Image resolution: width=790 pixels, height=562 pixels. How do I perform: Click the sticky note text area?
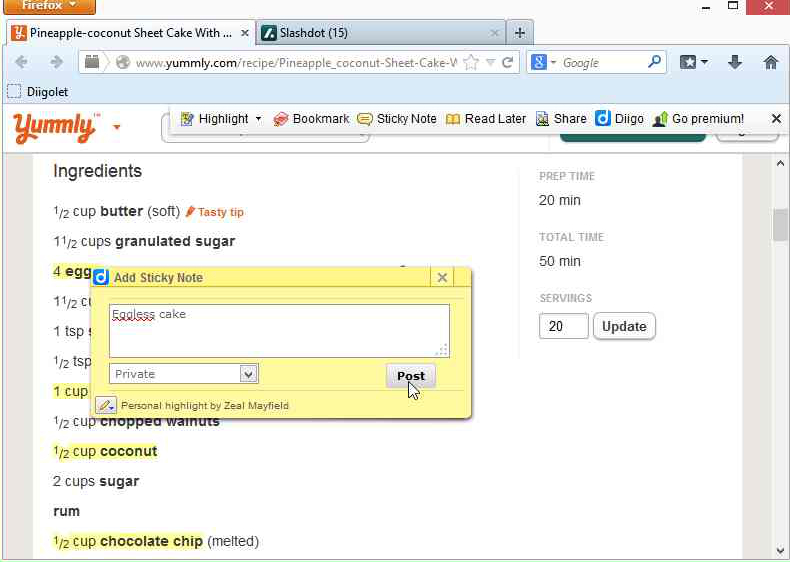[279, 331]
